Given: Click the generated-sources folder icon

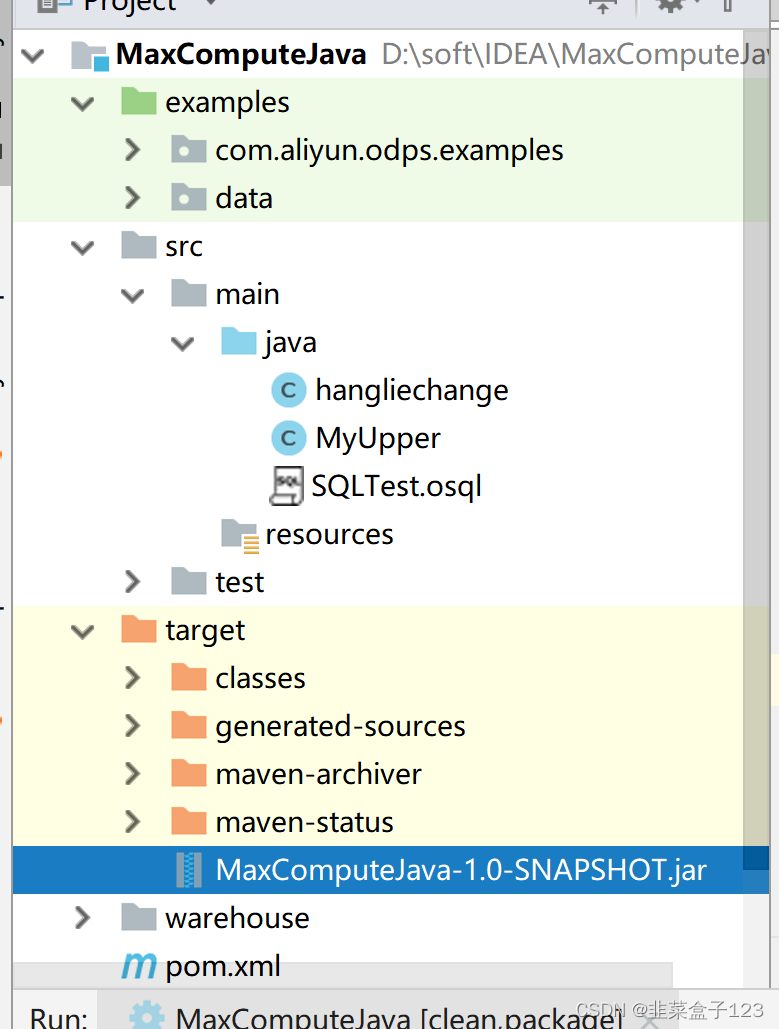Looking at the screenshot, I should (189, 724).
